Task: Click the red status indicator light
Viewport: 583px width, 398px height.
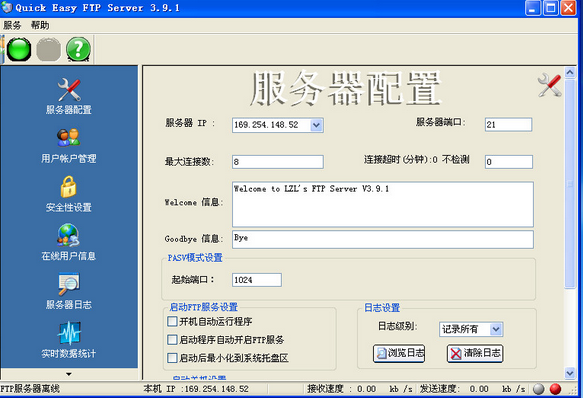Action: 555,389
